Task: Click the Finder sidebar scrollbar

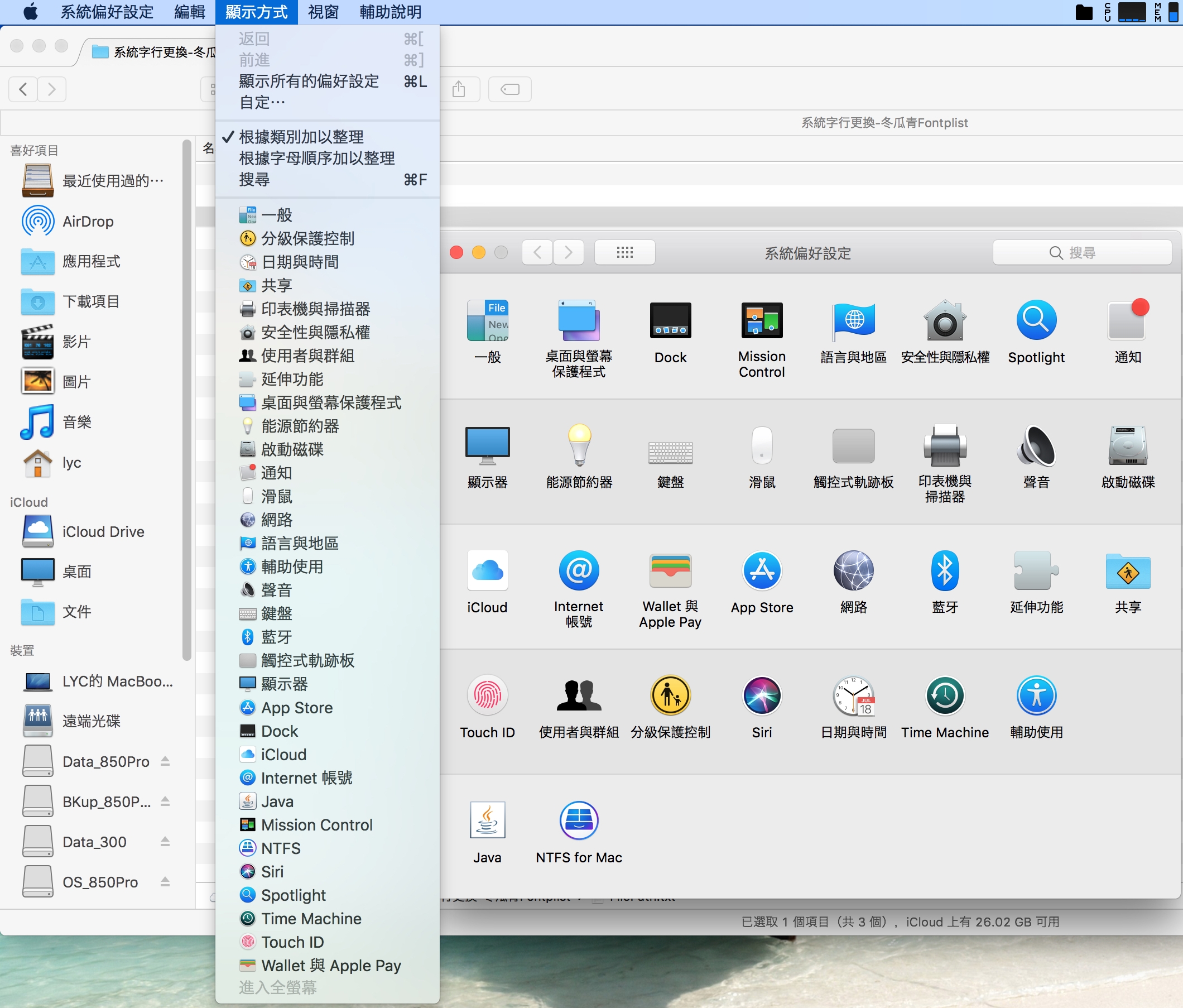Action: coord(186,400)
